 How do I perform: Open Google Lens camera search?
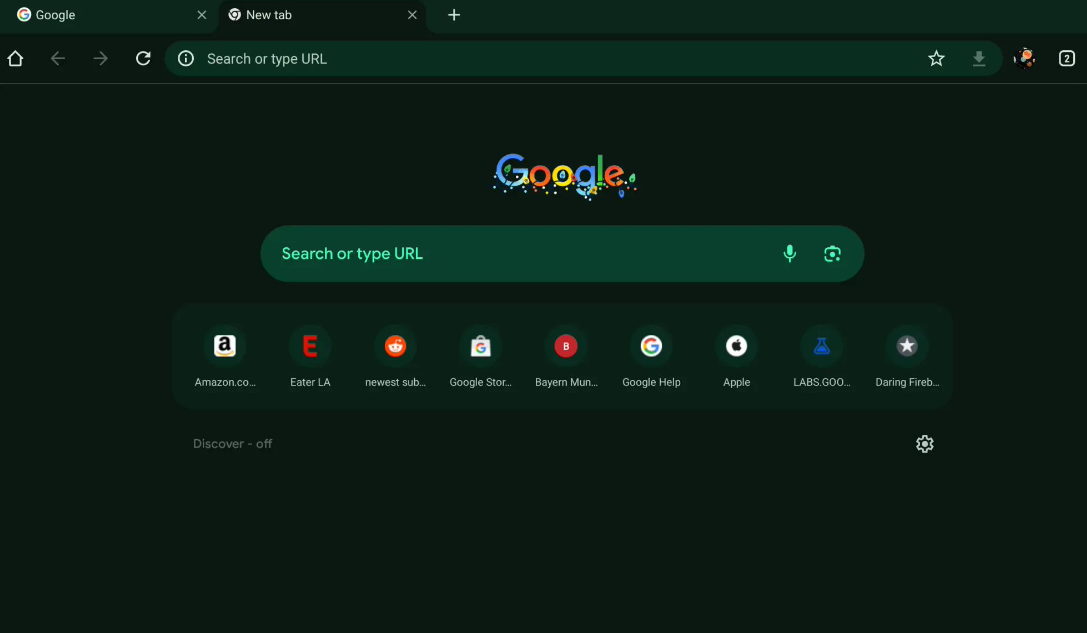click(x=832, y=254)
